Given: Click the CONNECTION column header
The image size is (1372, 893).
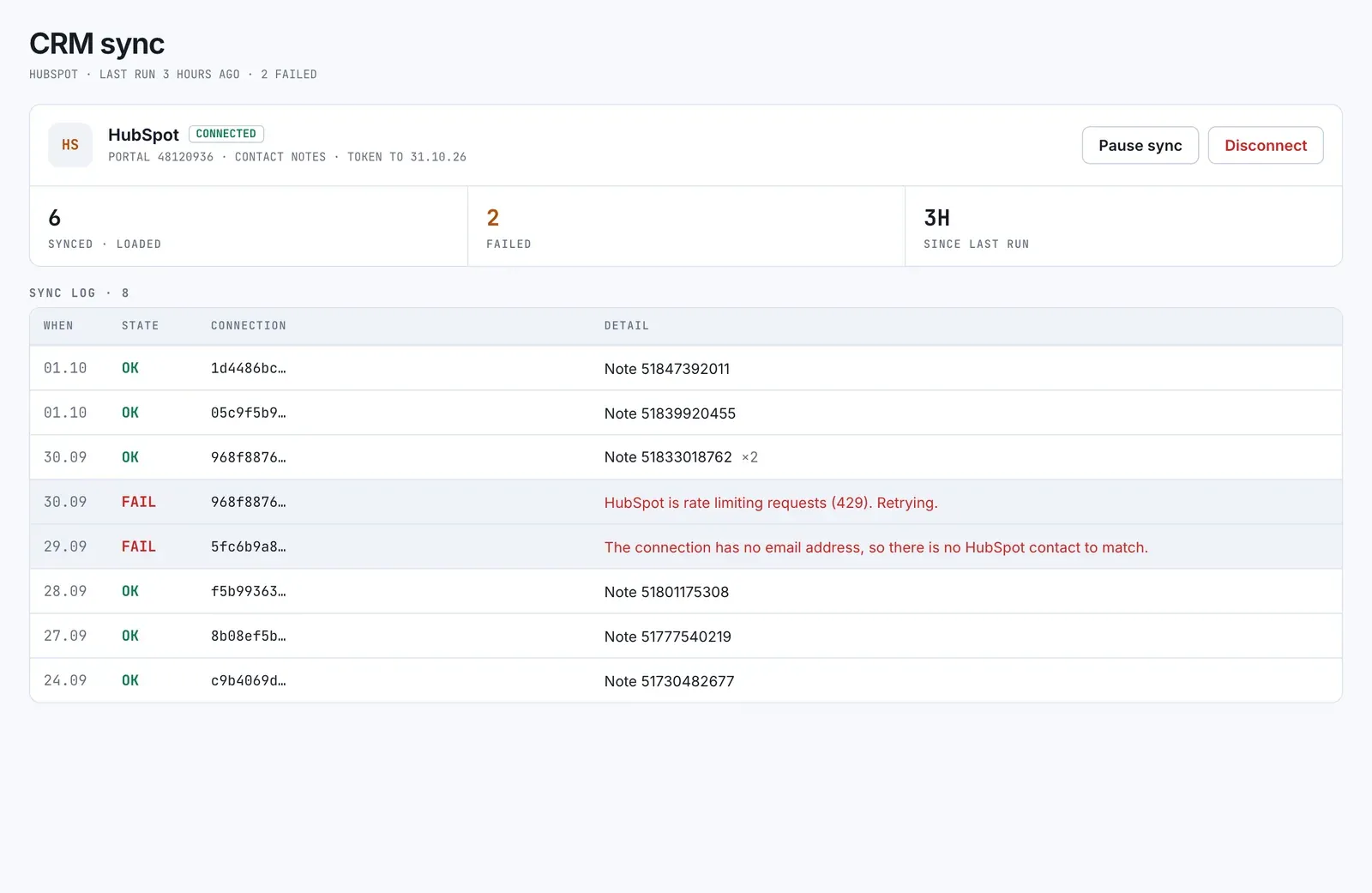Looking at the screenshot, I should click(249, 326).
